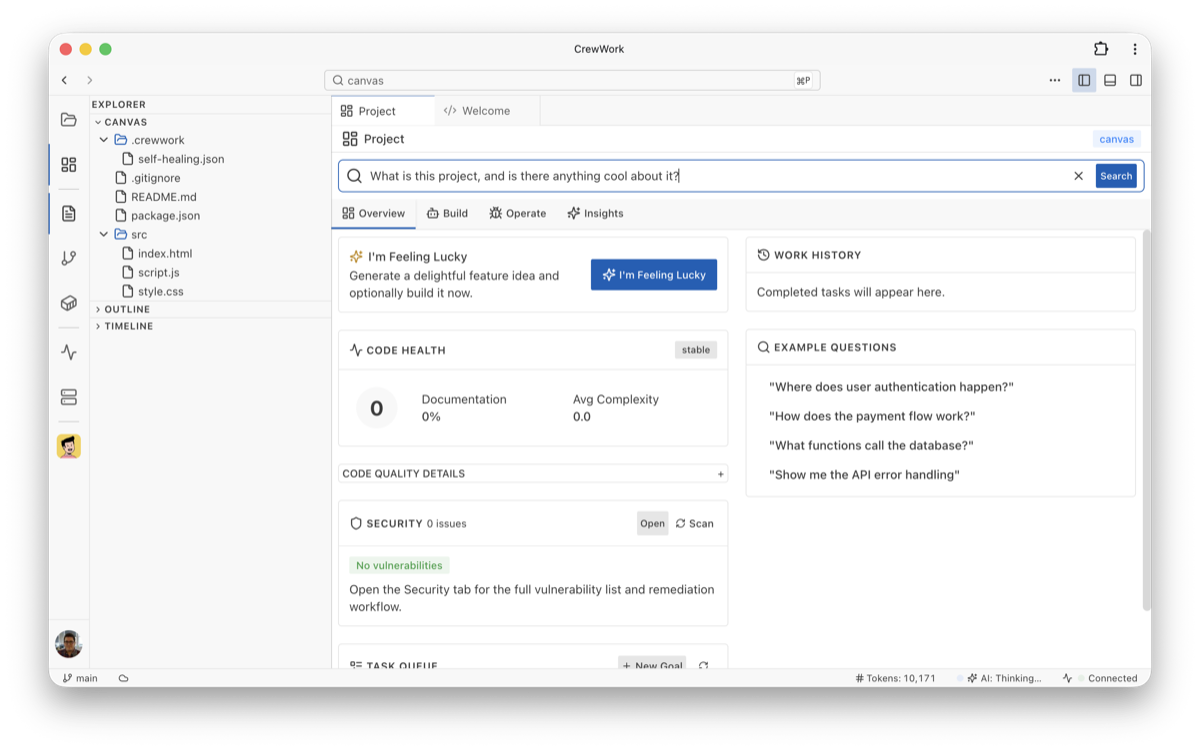Toggle the primary side bar visibility
This screenshot has width=1200, height=751.
click(x=1084, y=80)
